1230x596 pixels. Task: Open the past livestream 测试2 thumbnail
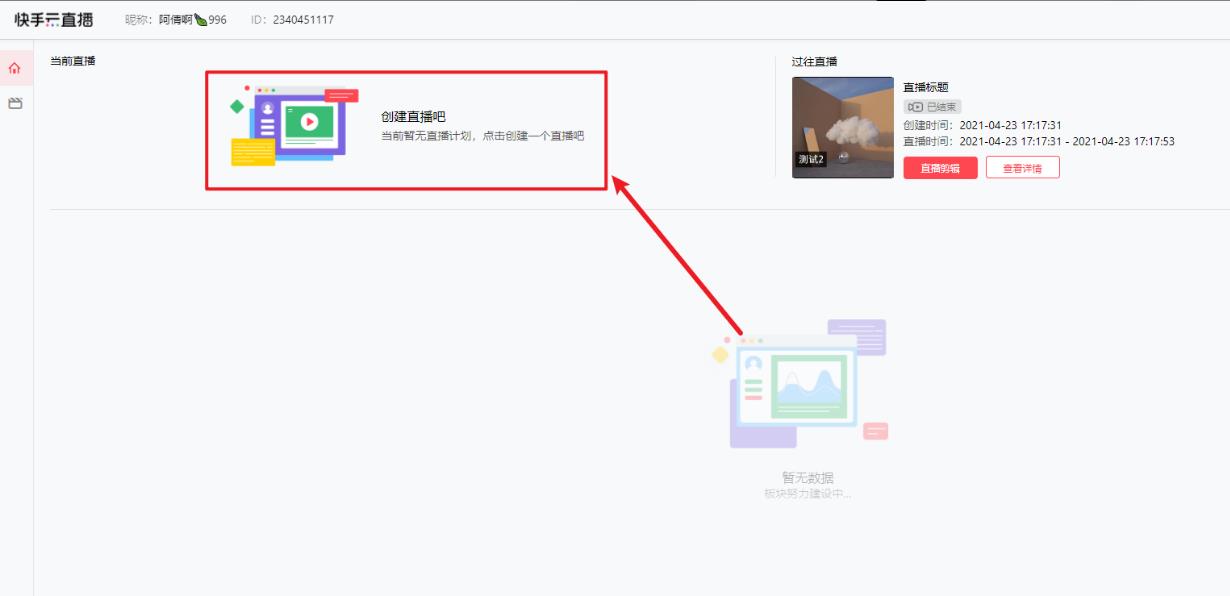coord(843,128)
